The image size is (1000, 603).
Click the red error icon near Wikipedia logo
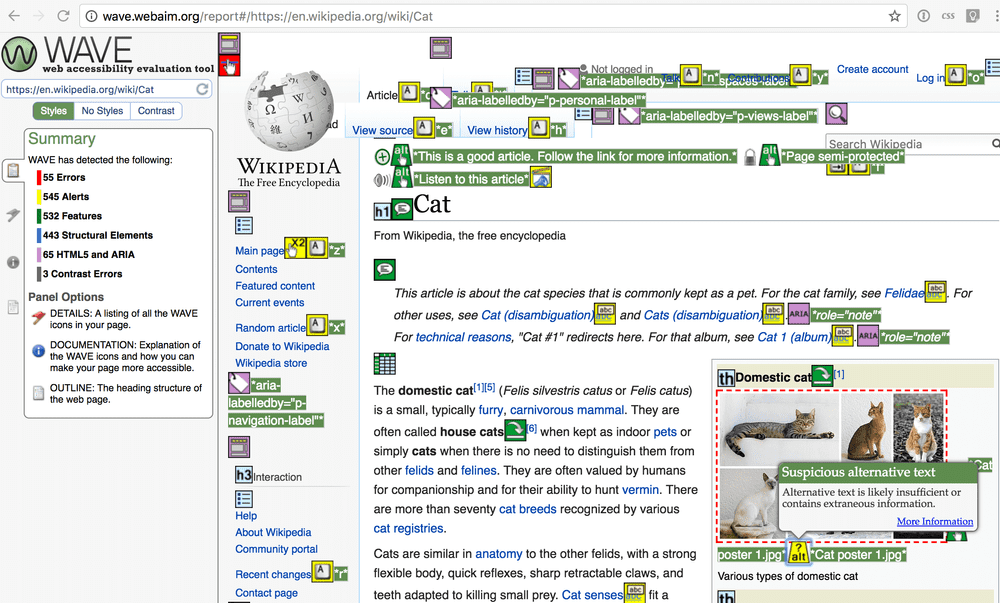pyautogui.click(x=230, y=65)
